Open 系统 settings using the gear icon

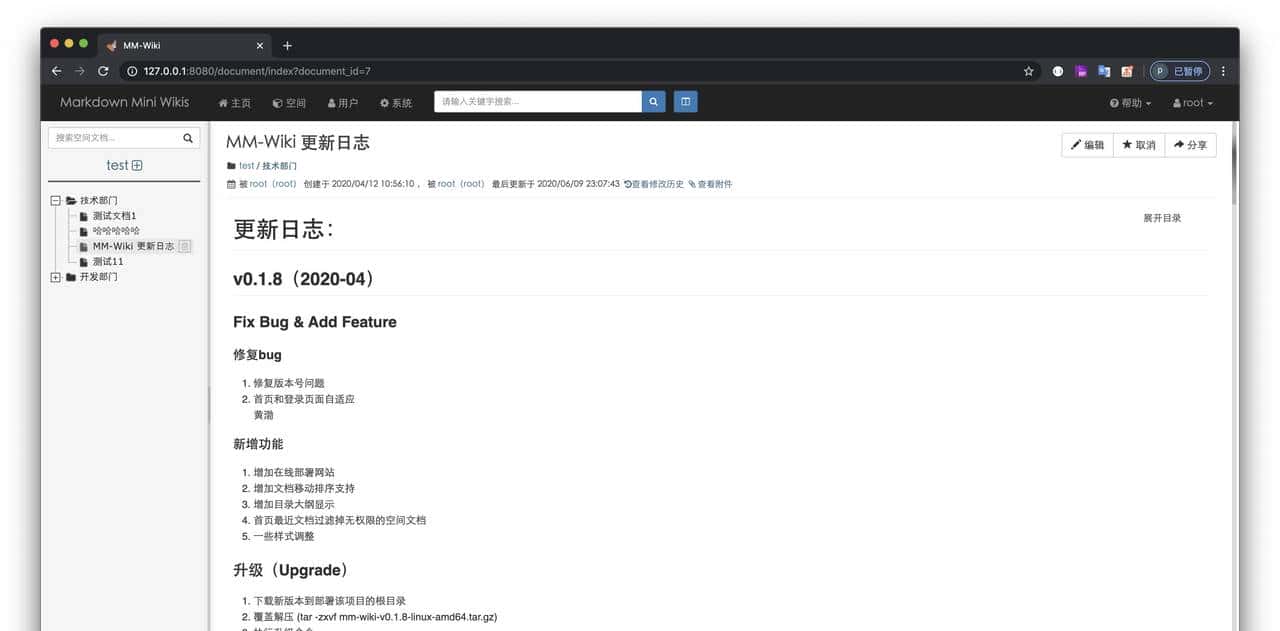(383, 102)
